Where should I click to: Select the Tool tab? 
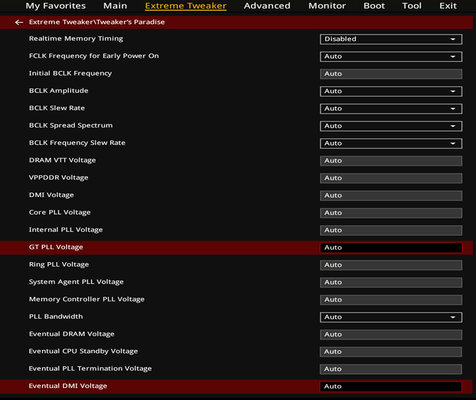(412, 6)
